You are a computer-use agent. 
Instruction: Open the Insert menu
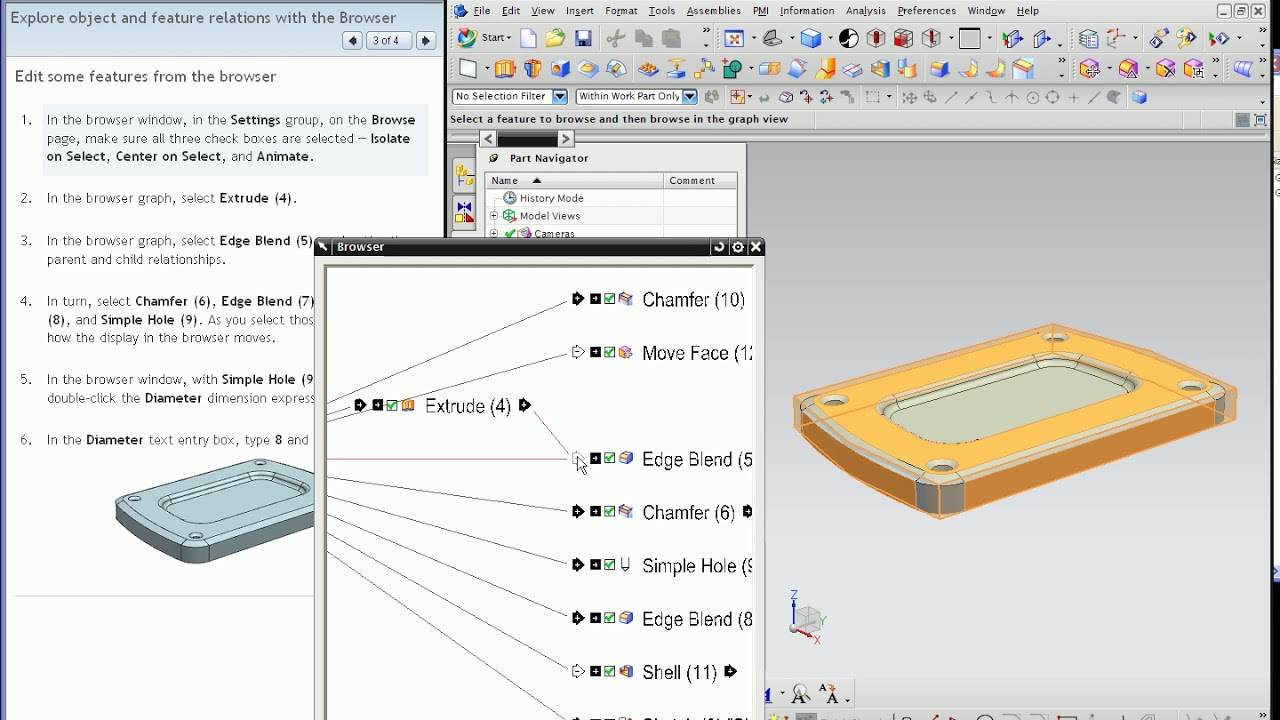coord(580,11)
